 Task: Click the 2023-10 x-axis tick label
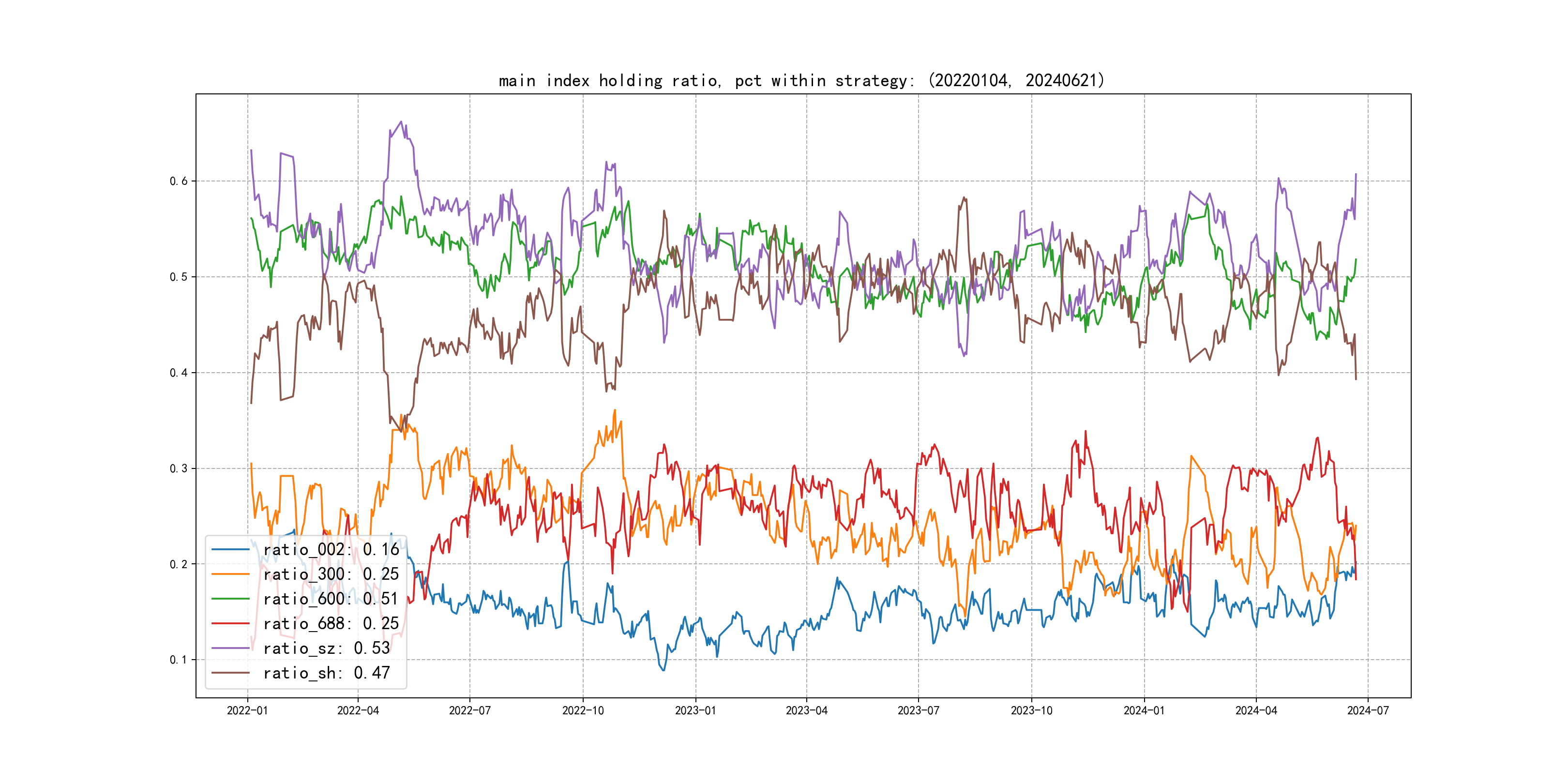click(1031, 710)
